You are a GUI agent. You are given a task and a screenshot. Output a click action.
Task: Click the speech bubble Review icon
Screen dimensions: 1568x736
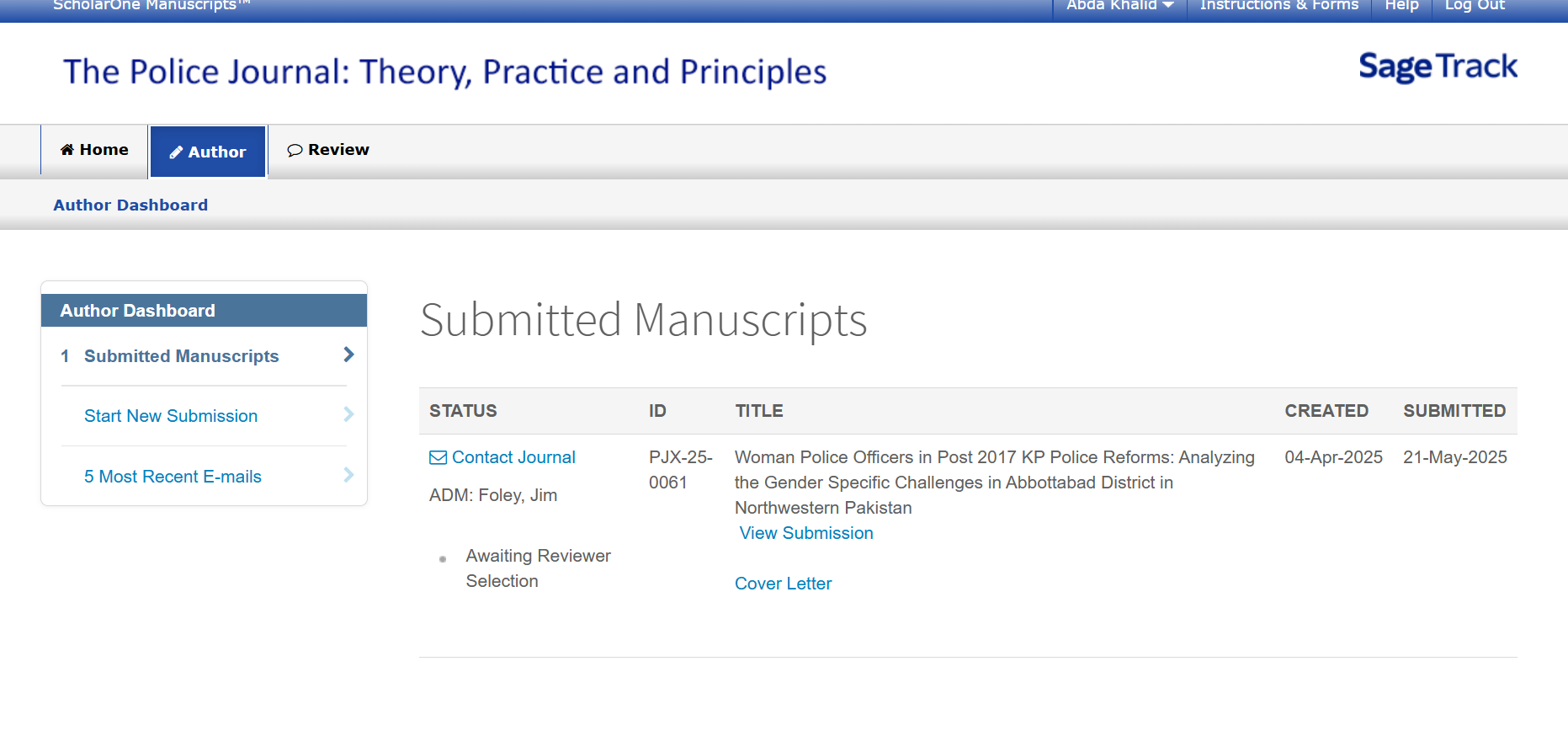(295, 150)
